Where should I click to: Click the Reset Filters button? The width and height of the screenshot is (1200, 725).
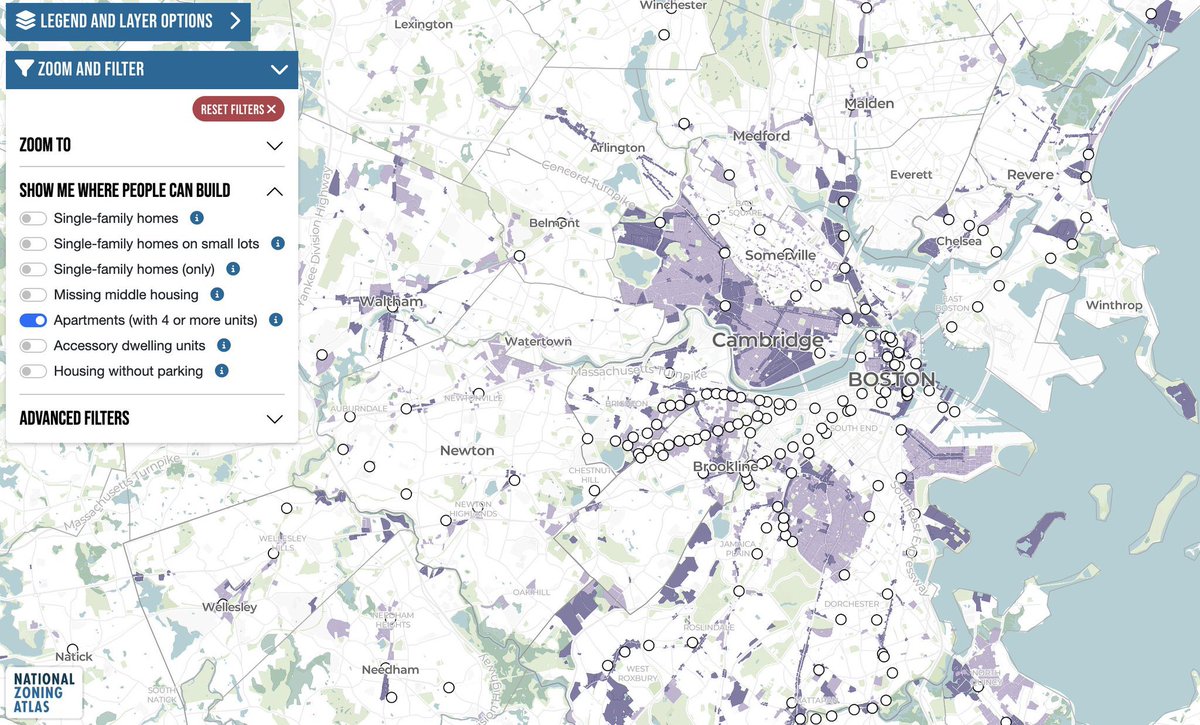pos(238,109)
